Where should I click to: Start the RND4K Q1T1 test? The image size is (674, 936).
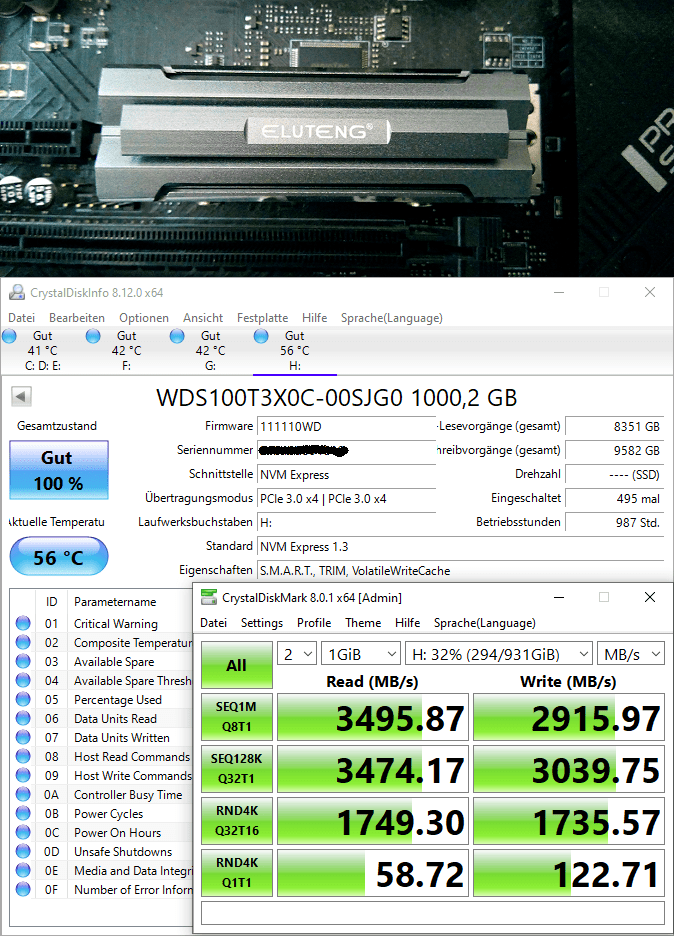(237, 873)
